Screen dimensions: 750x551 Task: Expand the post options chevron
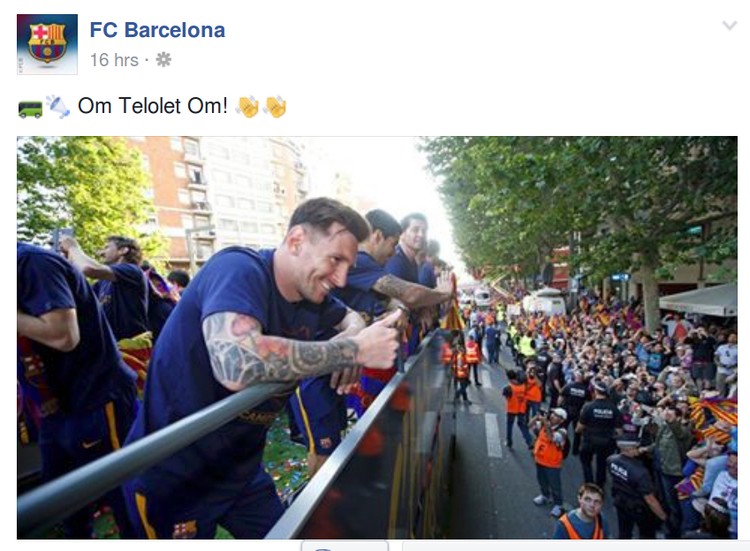pos(729,25)
